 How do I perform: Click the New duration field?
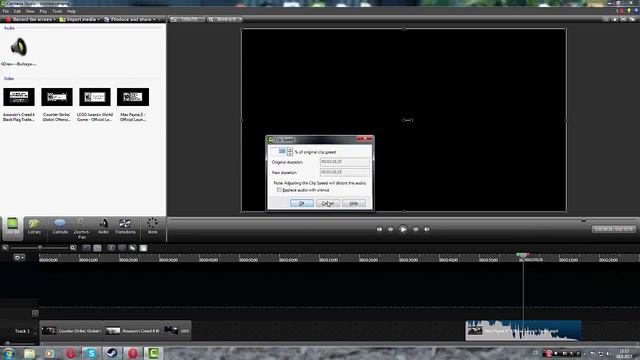click(344, 172)
